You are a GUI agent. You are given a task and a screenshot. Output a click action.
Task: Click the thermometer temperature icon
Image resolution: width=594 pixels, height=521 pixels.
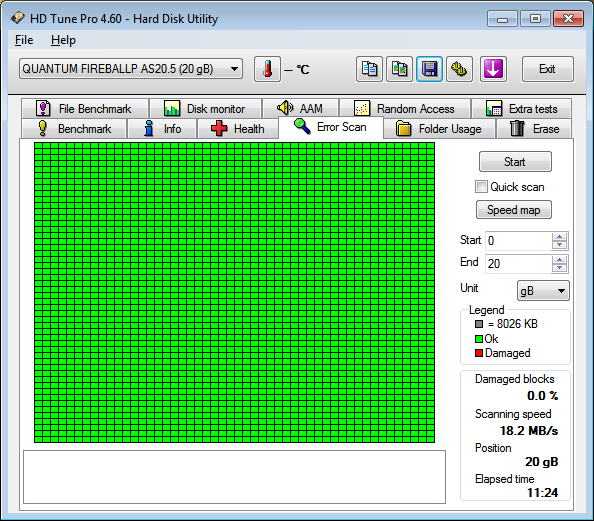pos(267,69)
